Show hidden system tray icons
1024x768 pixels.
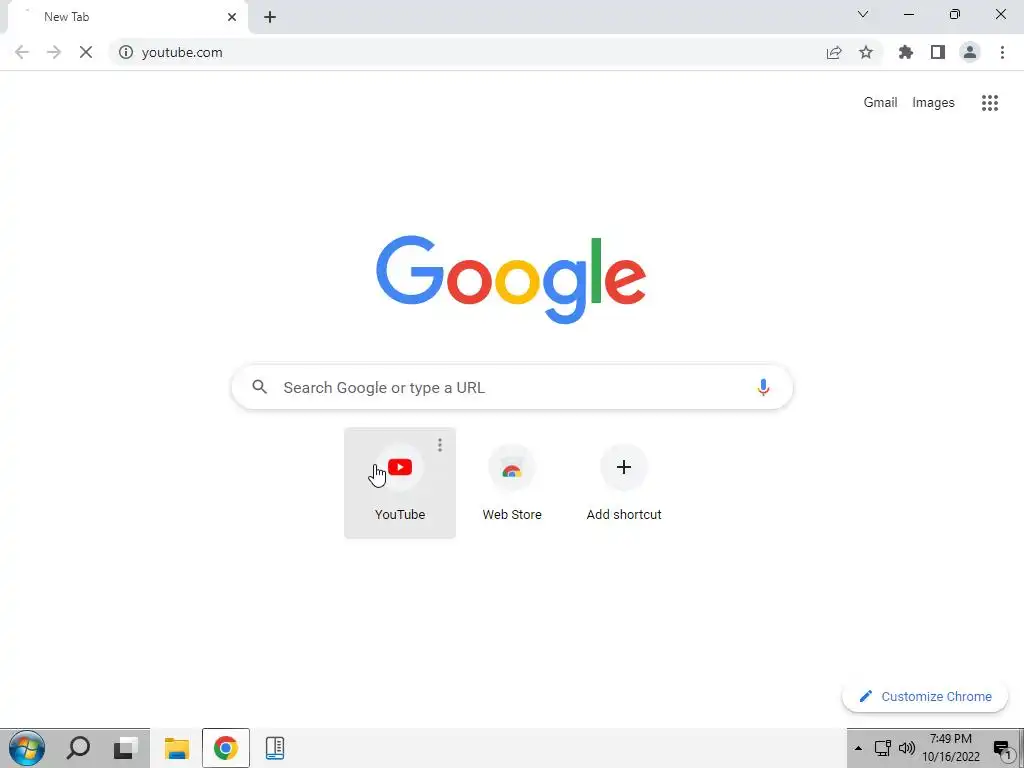(x=858, y=748)
